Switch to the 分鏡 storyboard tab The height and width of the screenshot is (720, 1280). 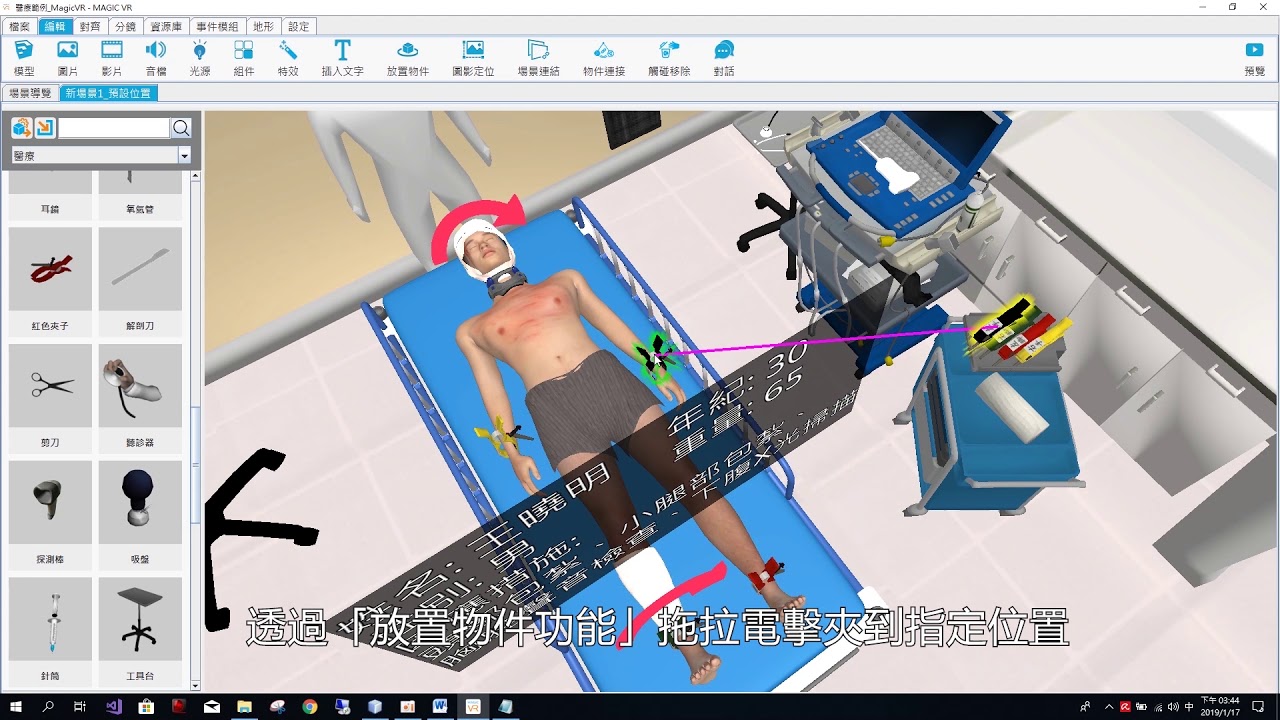point(125,26)
